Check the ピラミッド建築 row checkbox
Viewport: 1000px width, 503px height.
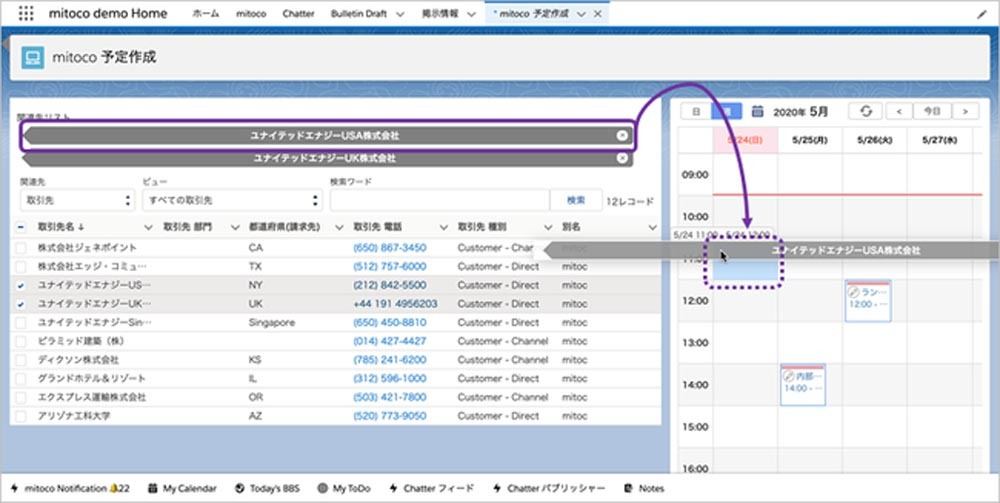[21, 341]
